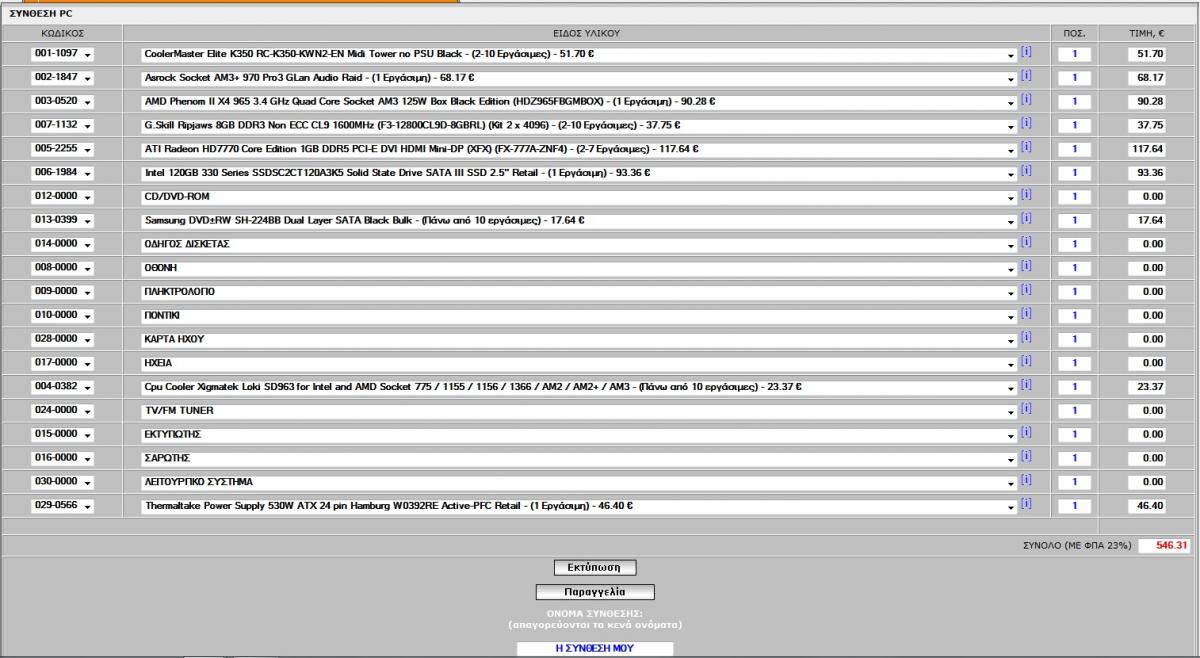The width and height of the screenshot is (1200, 658).
Task: Expand the TV/FM TUNER product dropdown
Action: tap(579, 411)
